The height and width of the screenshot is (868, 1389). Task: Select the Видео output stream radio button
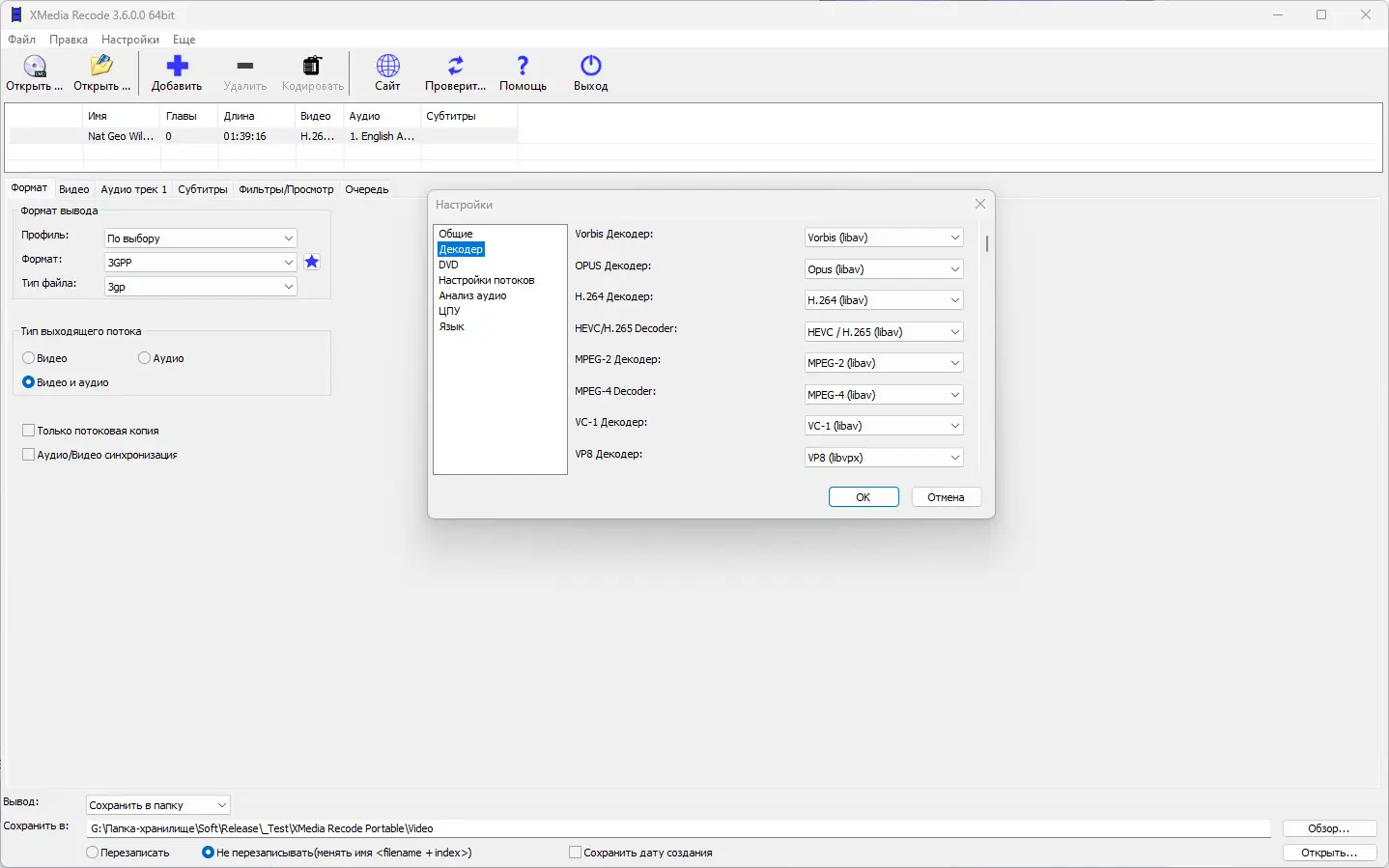click(x=28, y=358)
